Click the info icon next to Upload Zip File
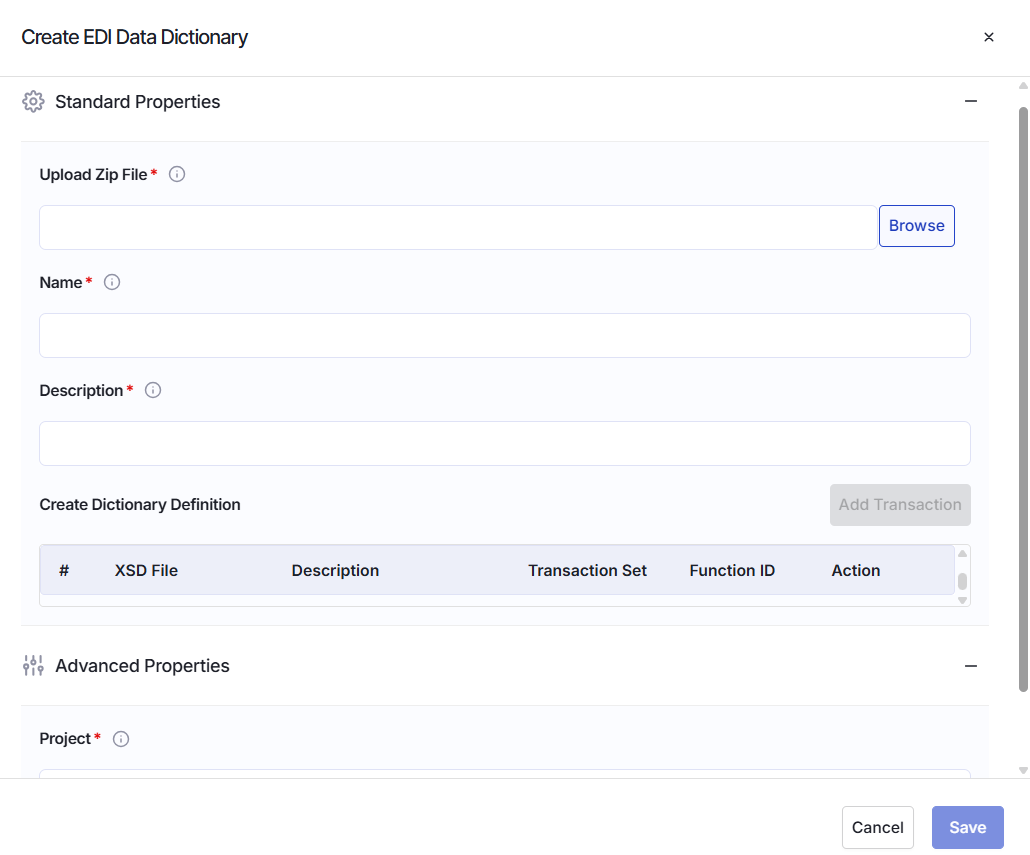 (x=177, y=174)
